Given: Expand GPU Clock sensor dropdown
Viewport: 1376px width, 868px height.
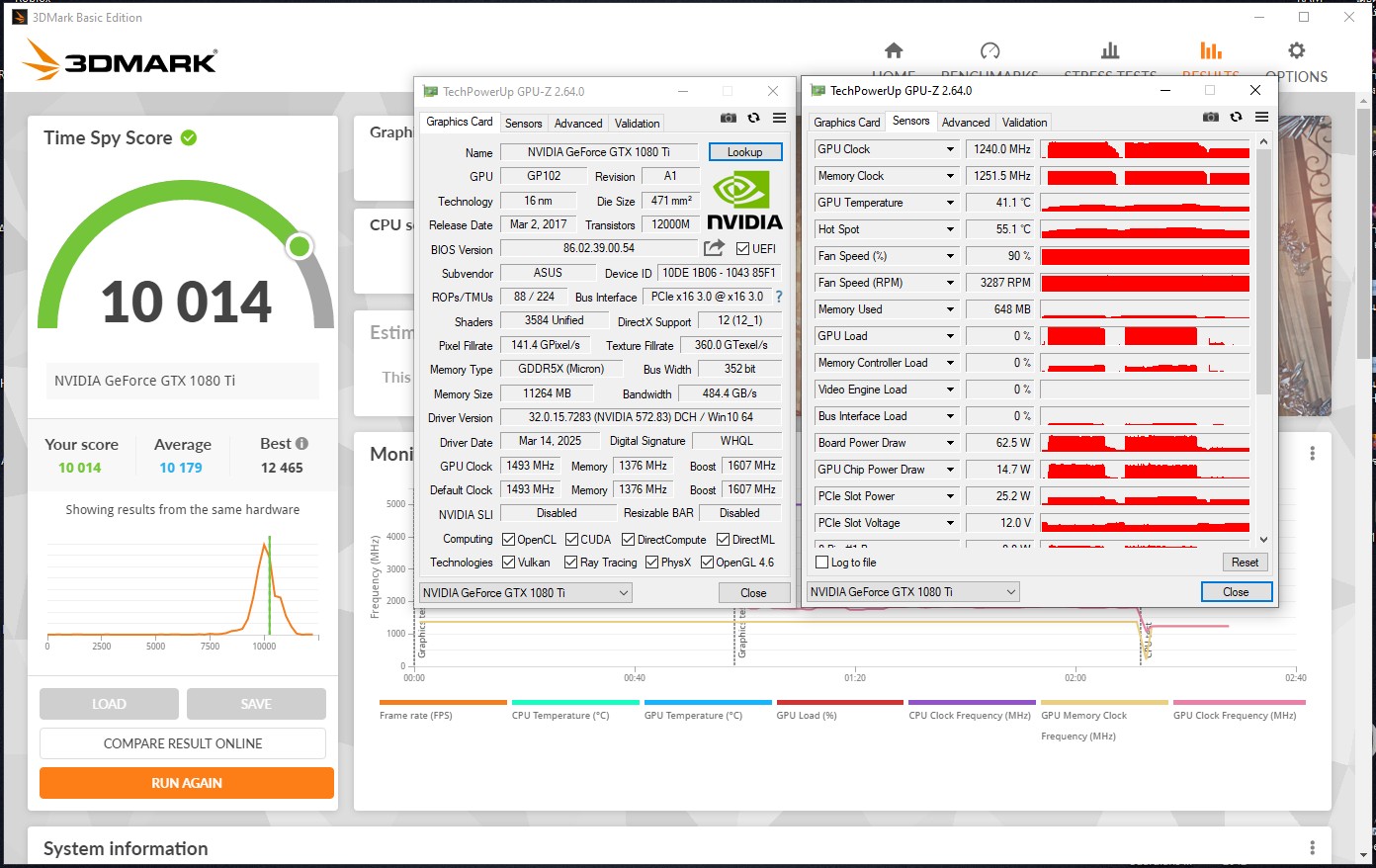Looking at the screenshot, I should (x=950, y=149).
